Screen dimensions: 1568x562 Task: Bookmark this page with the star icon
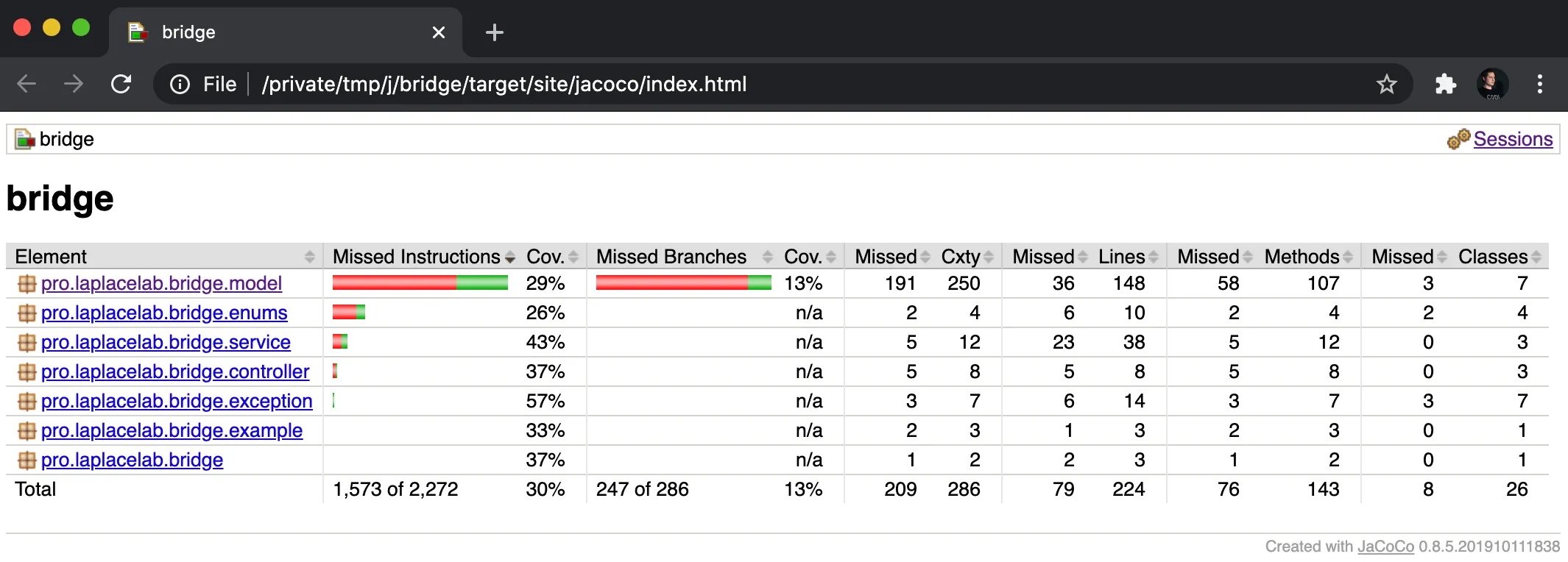[1386, 84]
